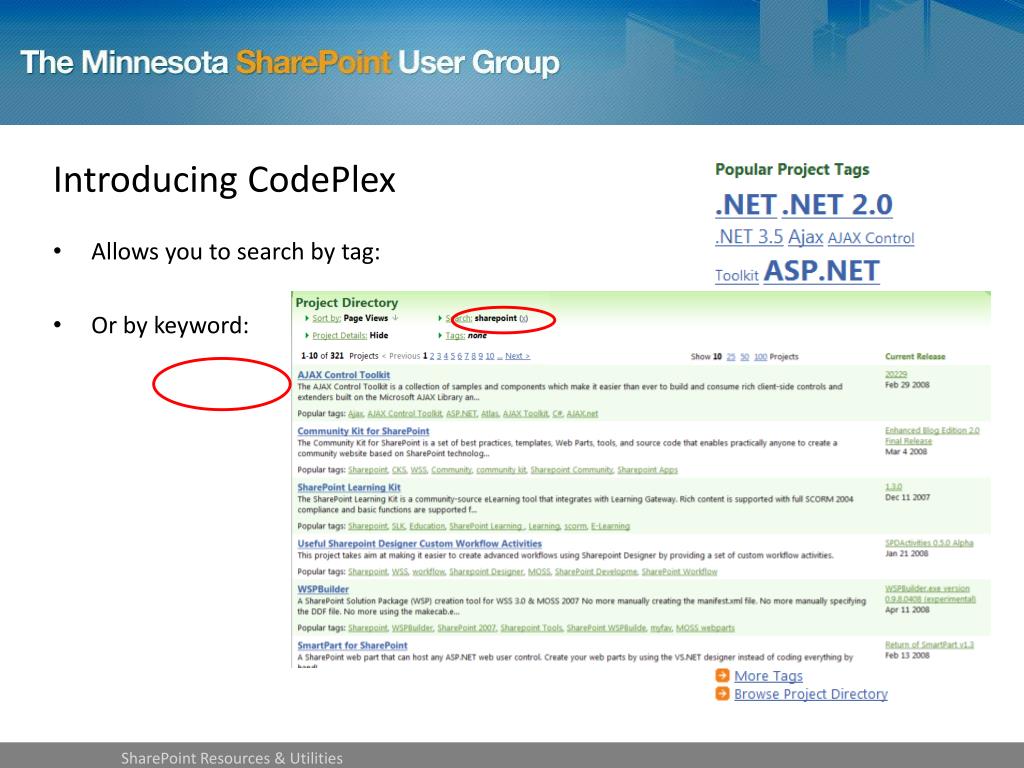This screenshot has height=768, width=1024.
Task: Click the 'Apr 11 2008' release date
Action: (907, 609)
